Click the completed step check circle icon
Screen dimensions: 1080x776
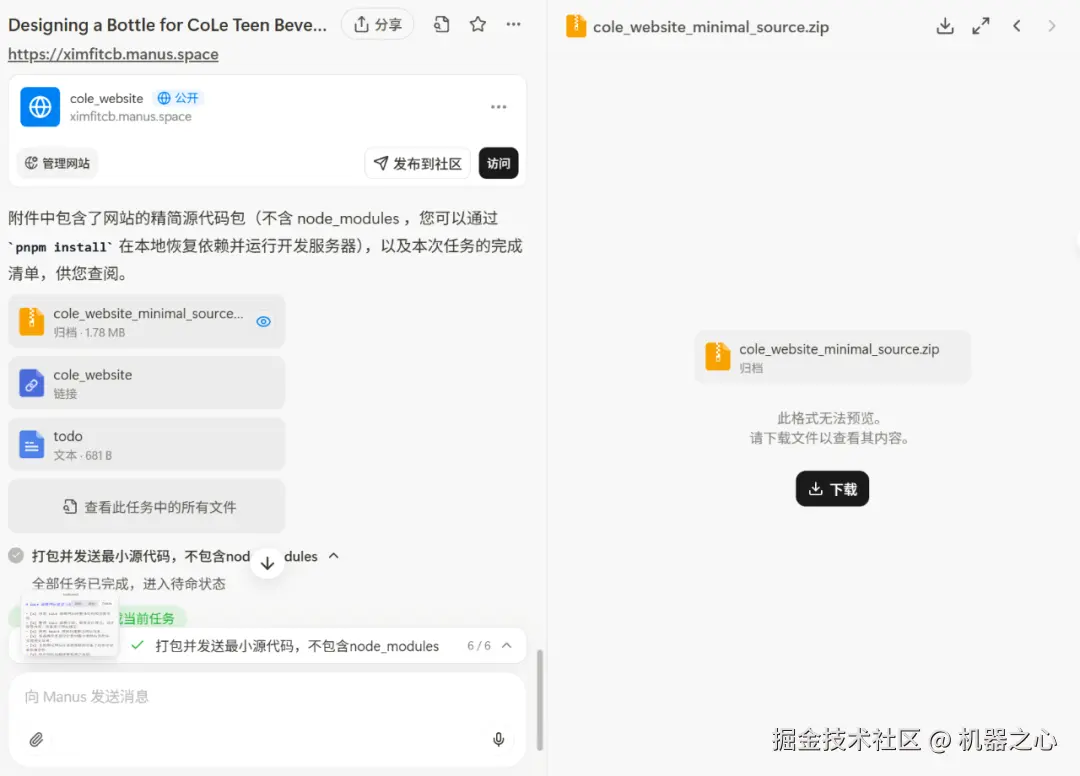17,556
